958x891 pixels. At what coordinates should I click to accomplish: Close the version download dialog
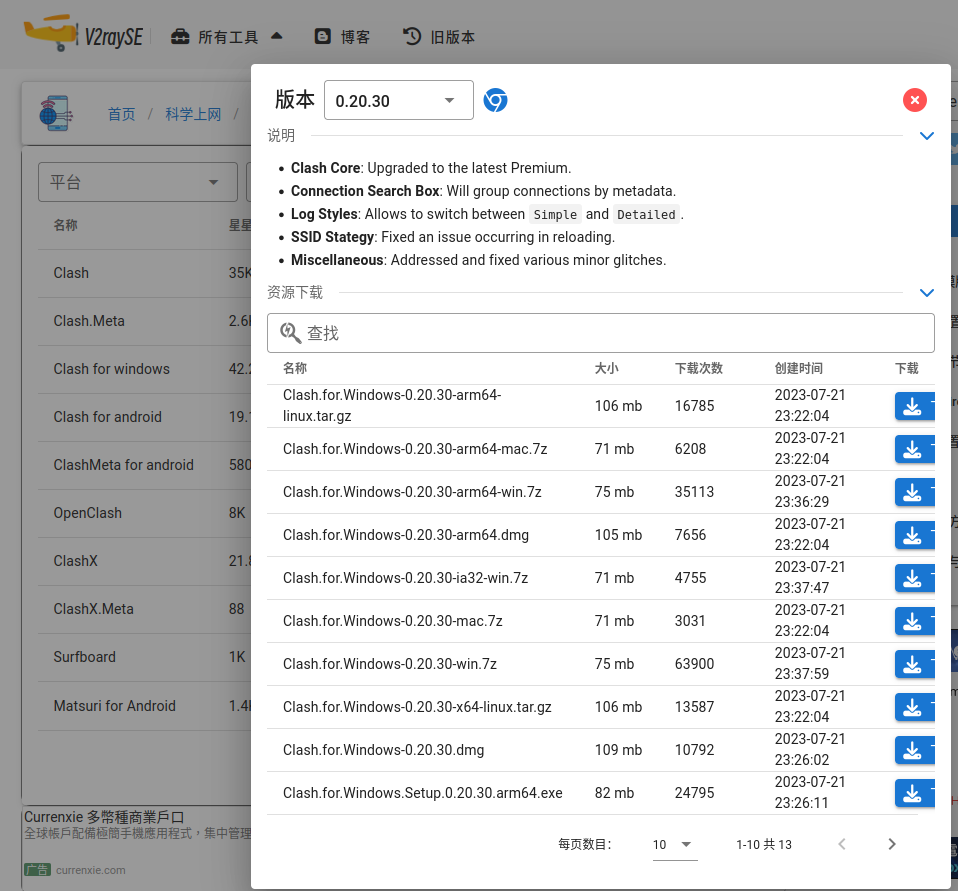(914, 100)
